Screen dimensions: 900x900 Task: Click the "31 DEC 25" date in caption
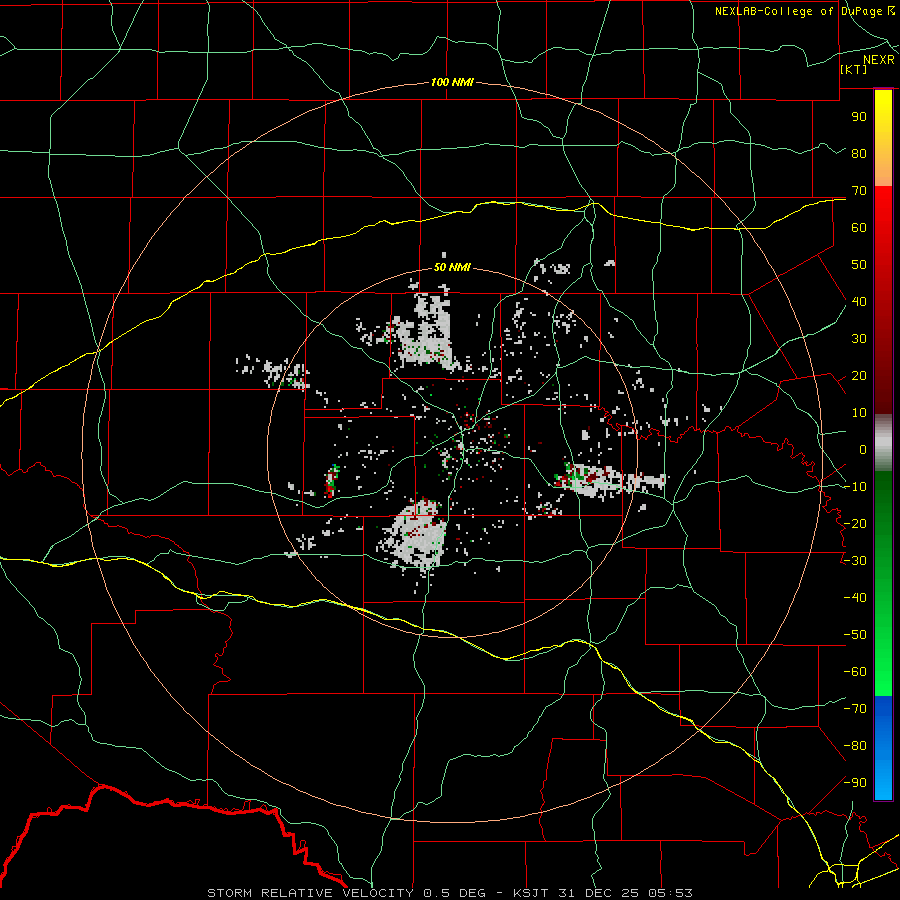click(x=597, y=893)
